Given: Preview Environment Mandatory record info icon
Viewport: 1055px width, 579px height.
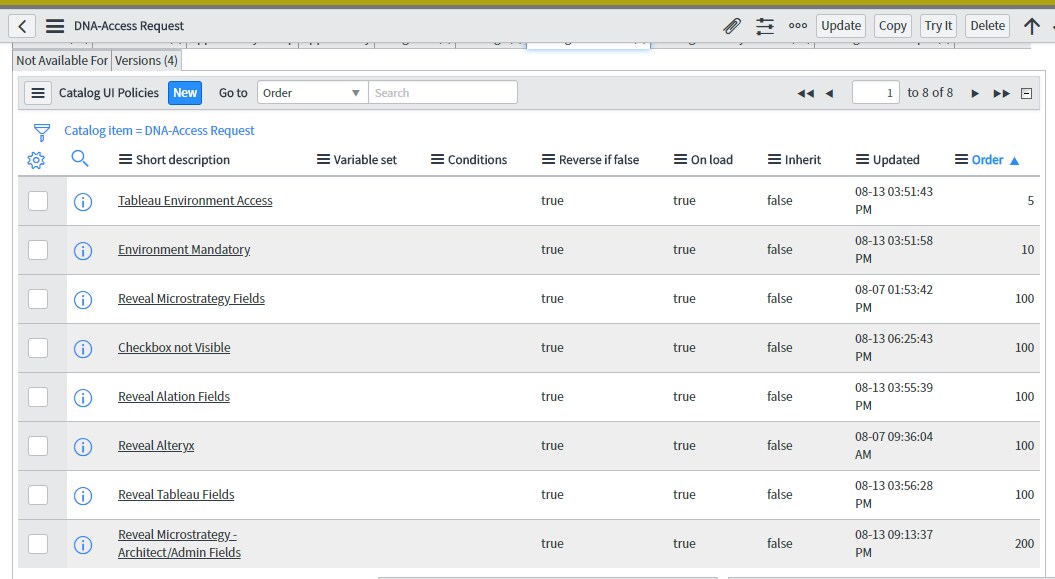Looking at the screenshot, I should pos(83,251).
